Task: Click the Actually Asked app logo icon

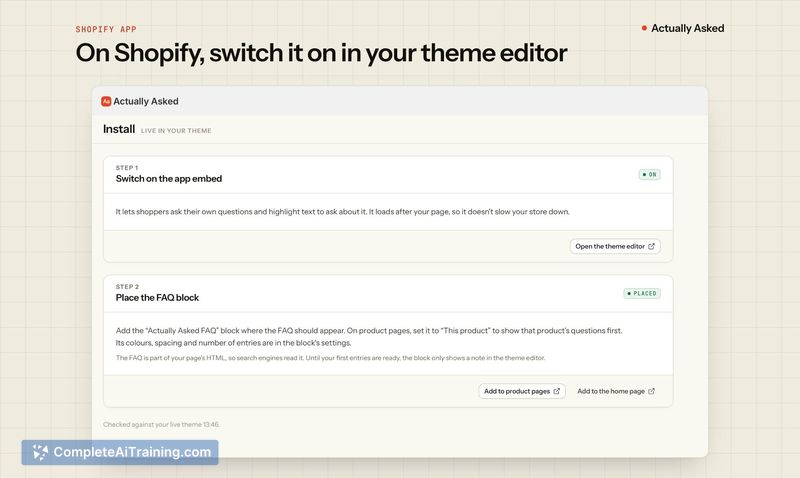Action: tap(106, 101)
